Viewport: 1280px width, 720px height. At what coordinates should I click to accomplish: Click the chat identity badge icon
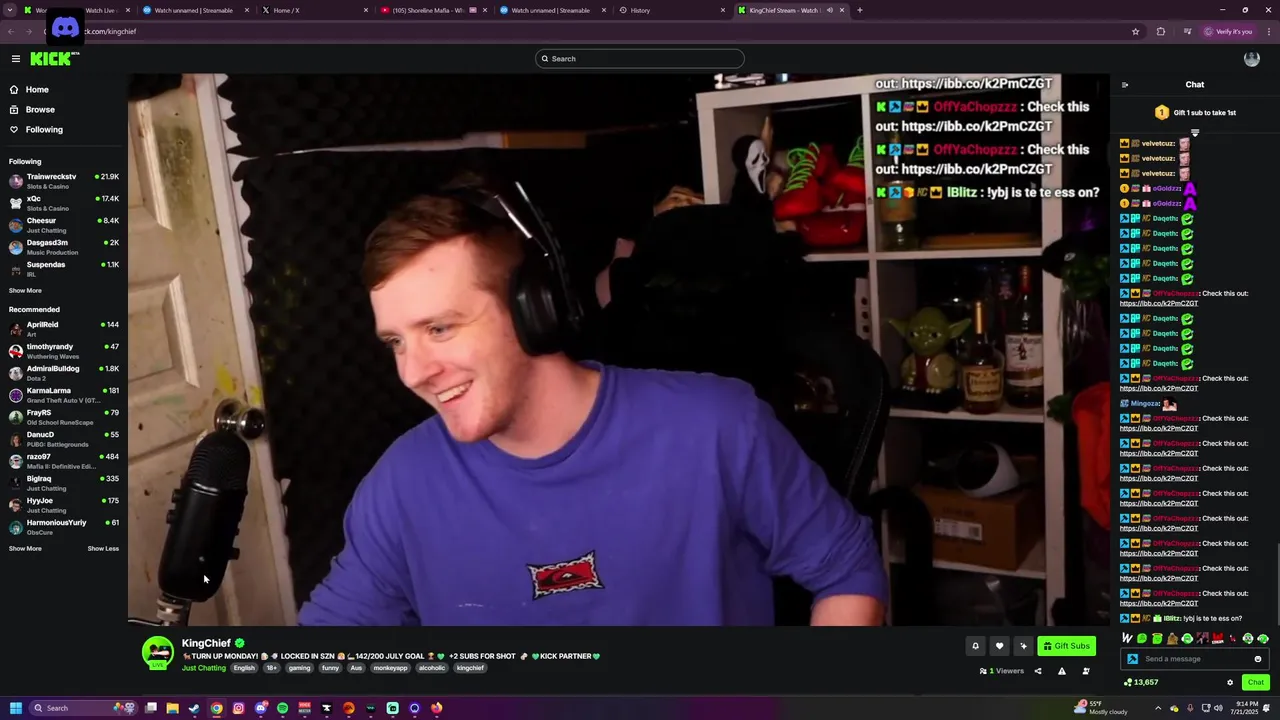coord(1133,659)
